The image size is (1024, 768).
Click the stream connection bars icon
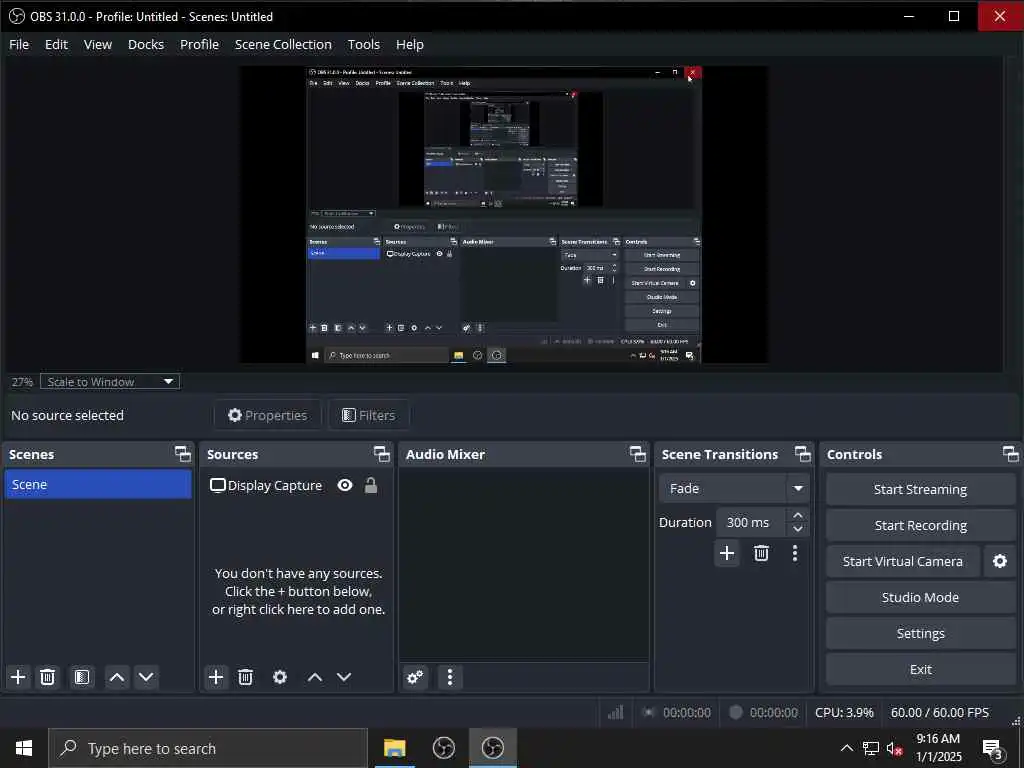[615, 712]
